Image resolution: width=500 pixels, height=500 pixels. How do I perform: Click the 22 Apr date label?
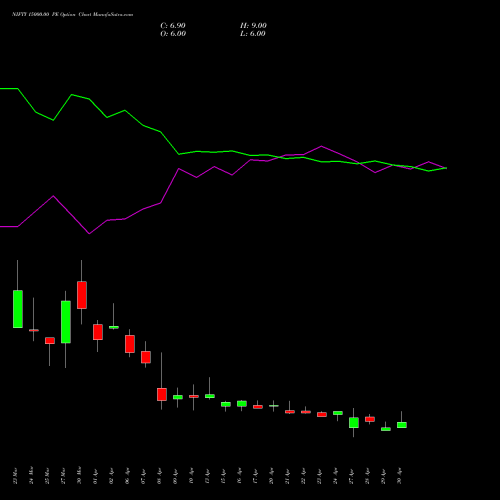point(303,476)
